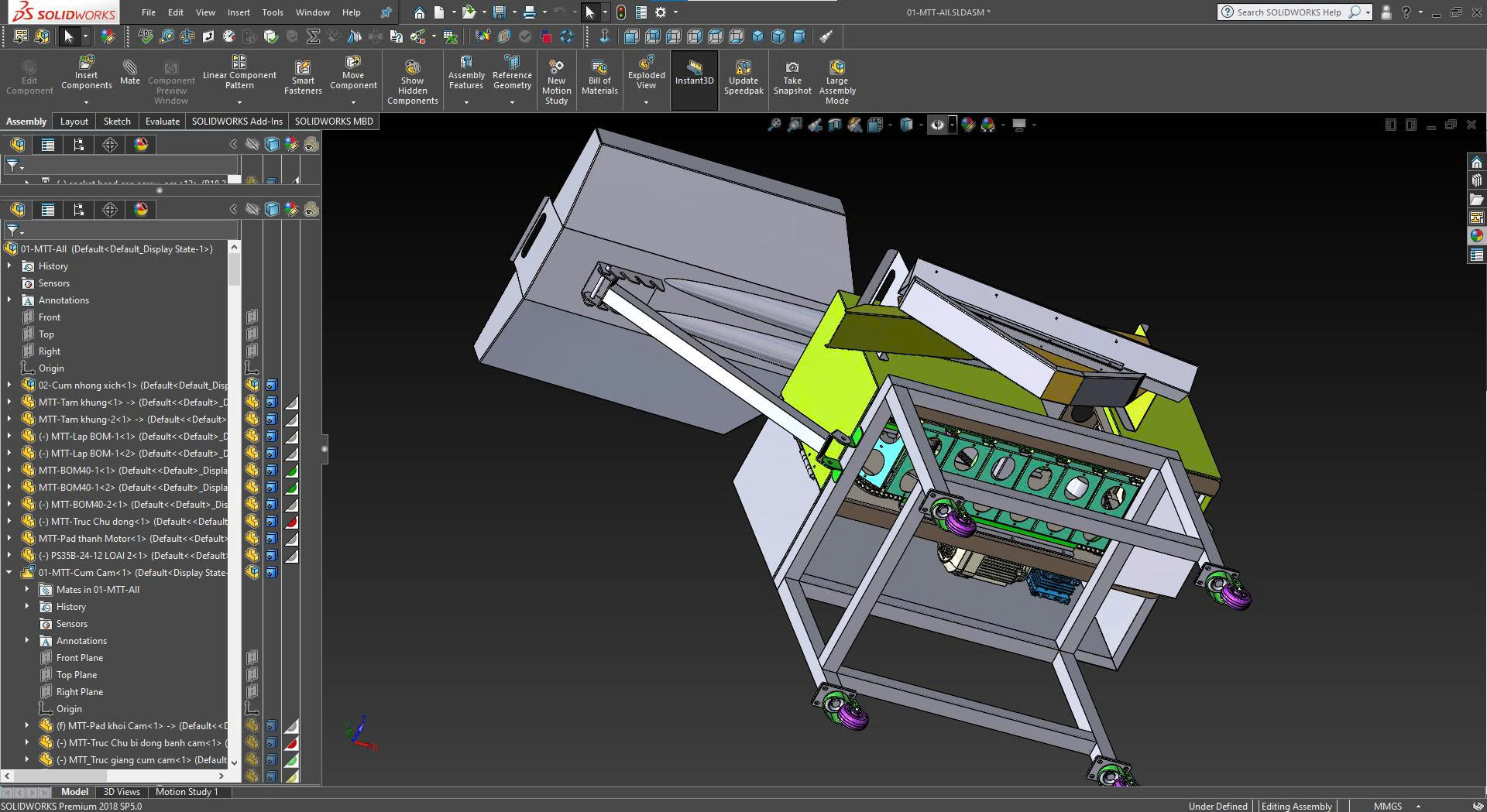Toggle Transparency column in lower display pane header

(311, 210)
